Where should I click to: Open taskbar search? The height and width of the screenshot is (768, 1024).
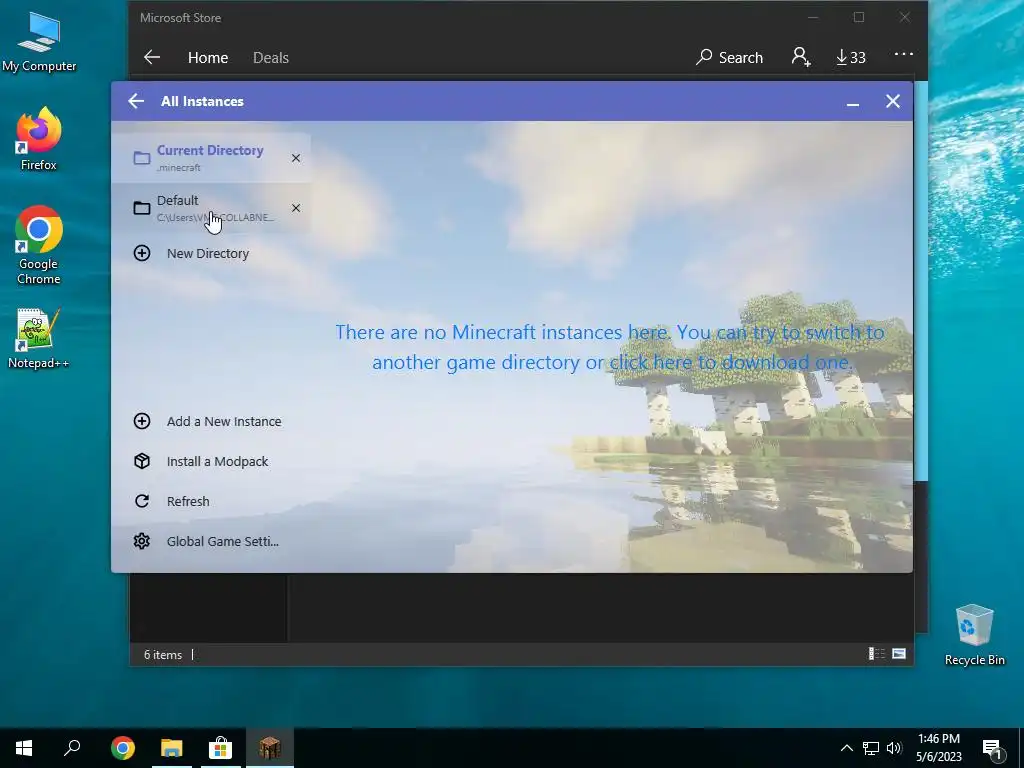(x=72, y=748)
